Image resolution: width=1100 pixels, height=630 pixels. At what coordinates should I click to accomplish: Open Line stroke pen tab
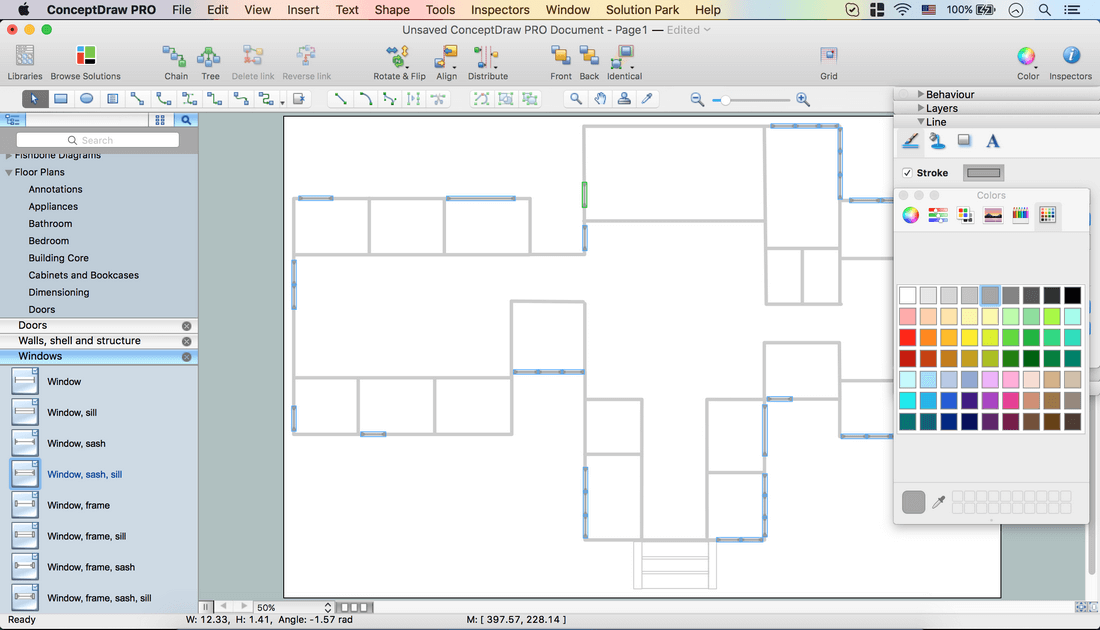(x=911, y=141)
